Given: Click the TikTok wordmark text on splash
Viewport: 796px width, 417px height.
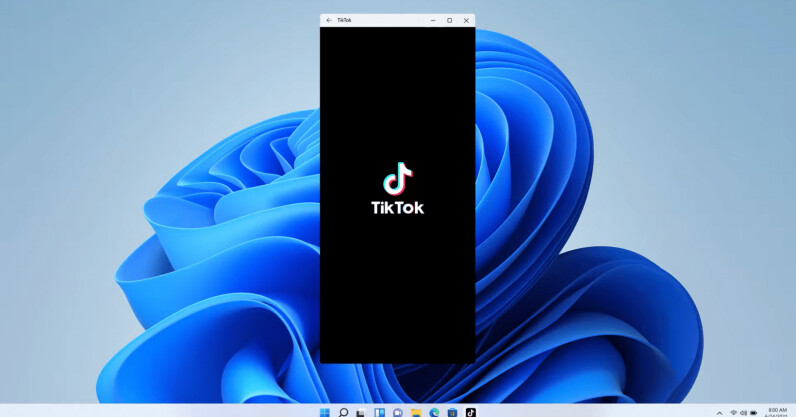Looking at the screenshot, I should pos(397,208).
